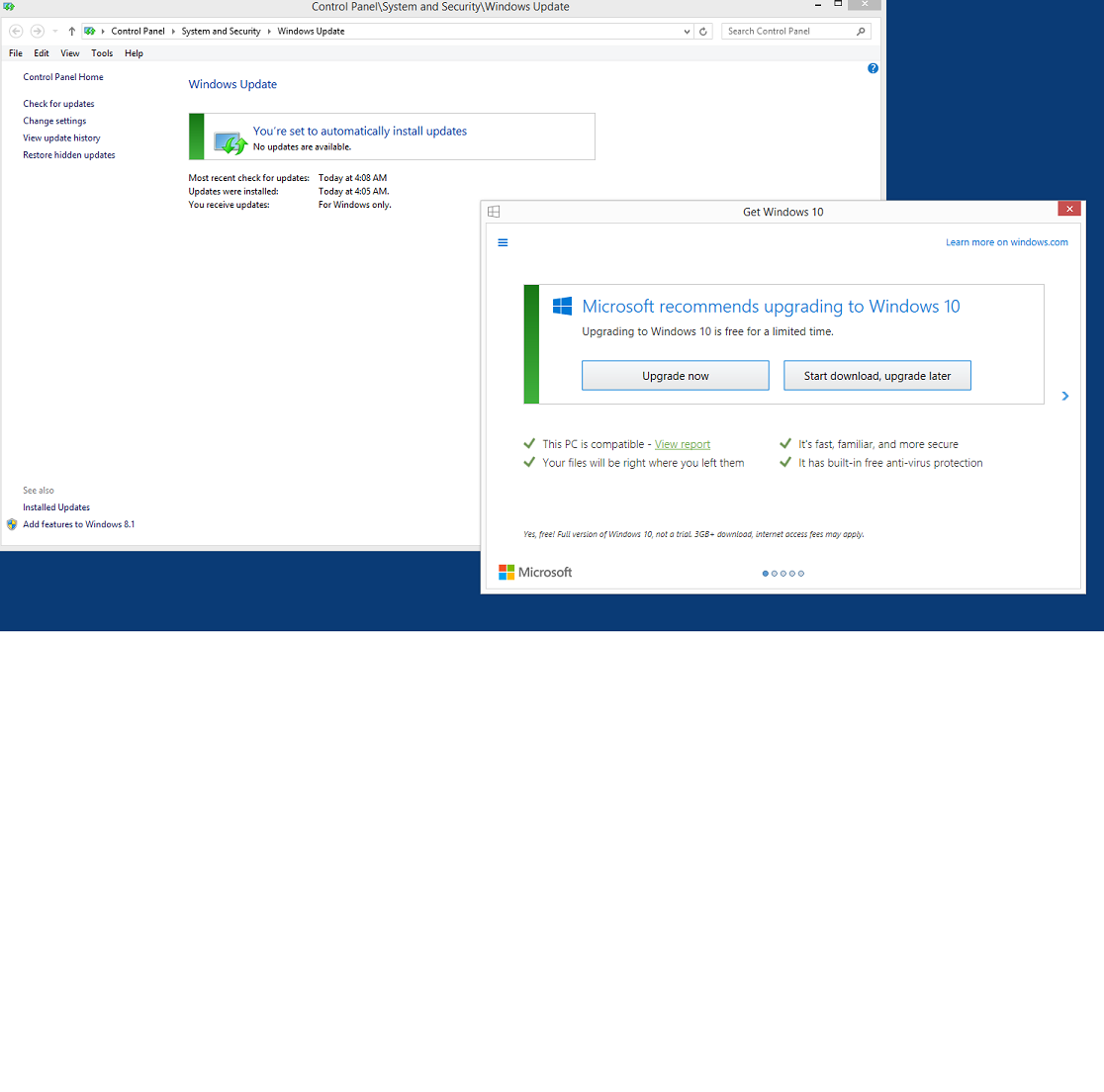This screenshot has height=1092, width=1104.
Task: Click the search magnifier icon
Action: [x=861, y=31]
